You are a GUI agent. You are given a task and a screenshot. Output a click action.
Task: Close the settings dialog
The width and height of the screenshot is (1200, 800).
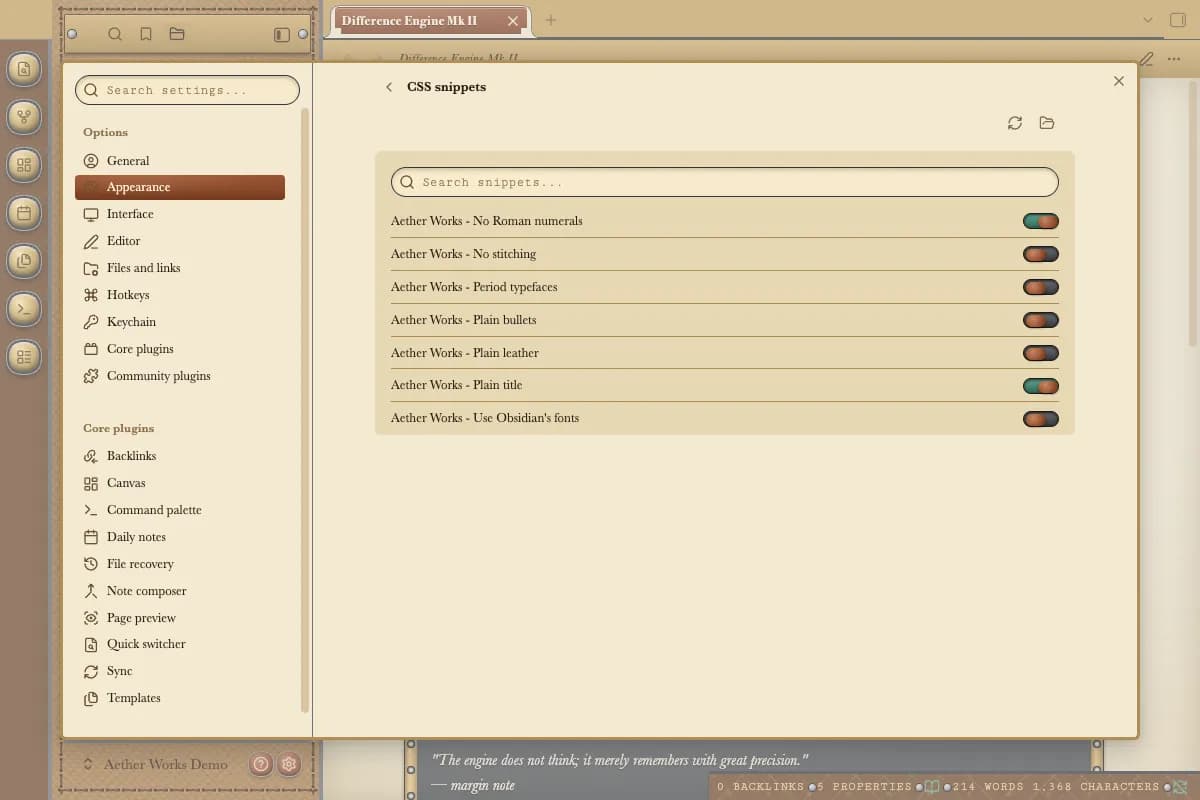pos(1119,81)
